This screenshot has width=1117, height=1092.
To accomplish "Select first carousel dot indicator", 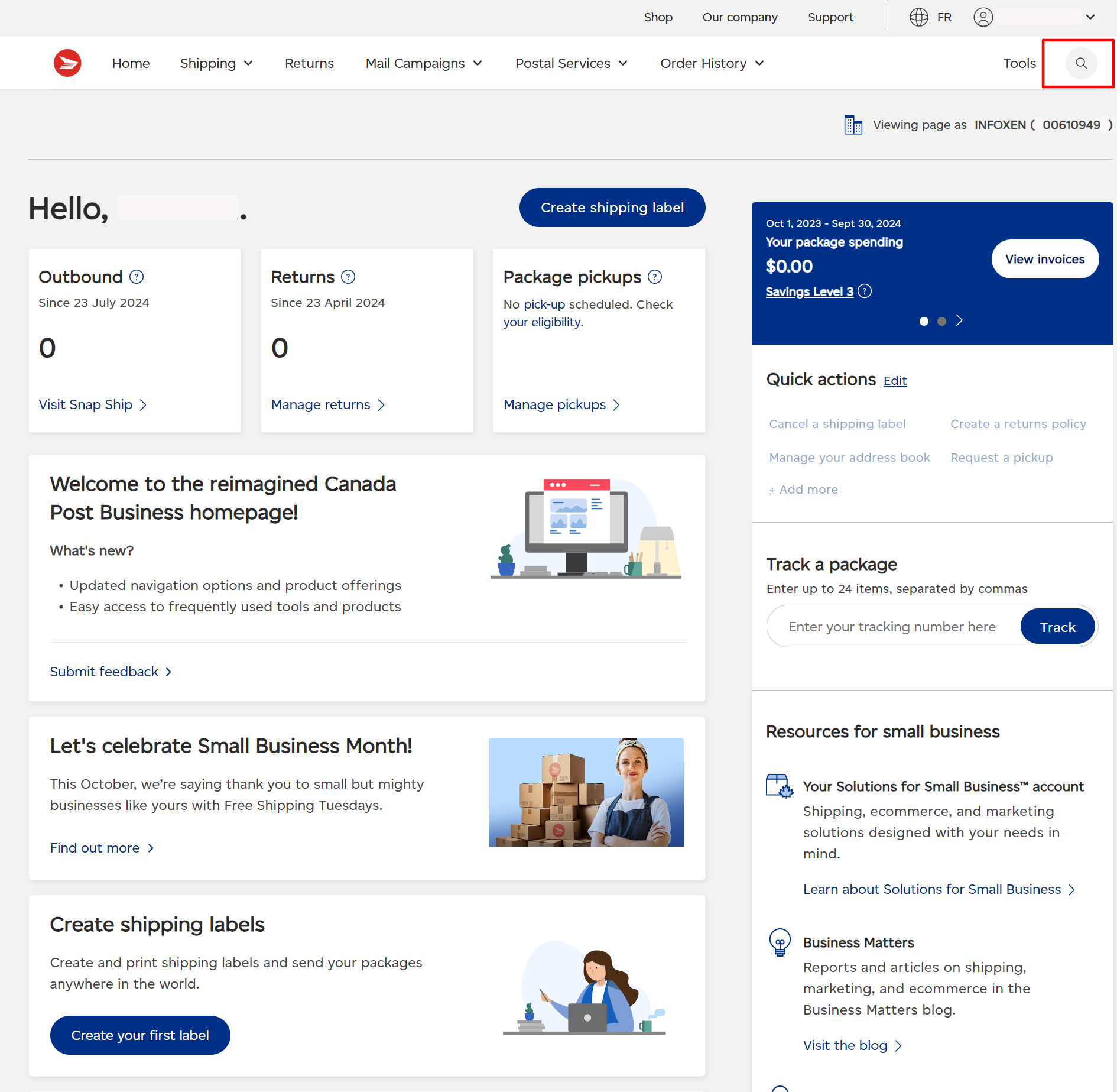I will [x=924, y=321].
